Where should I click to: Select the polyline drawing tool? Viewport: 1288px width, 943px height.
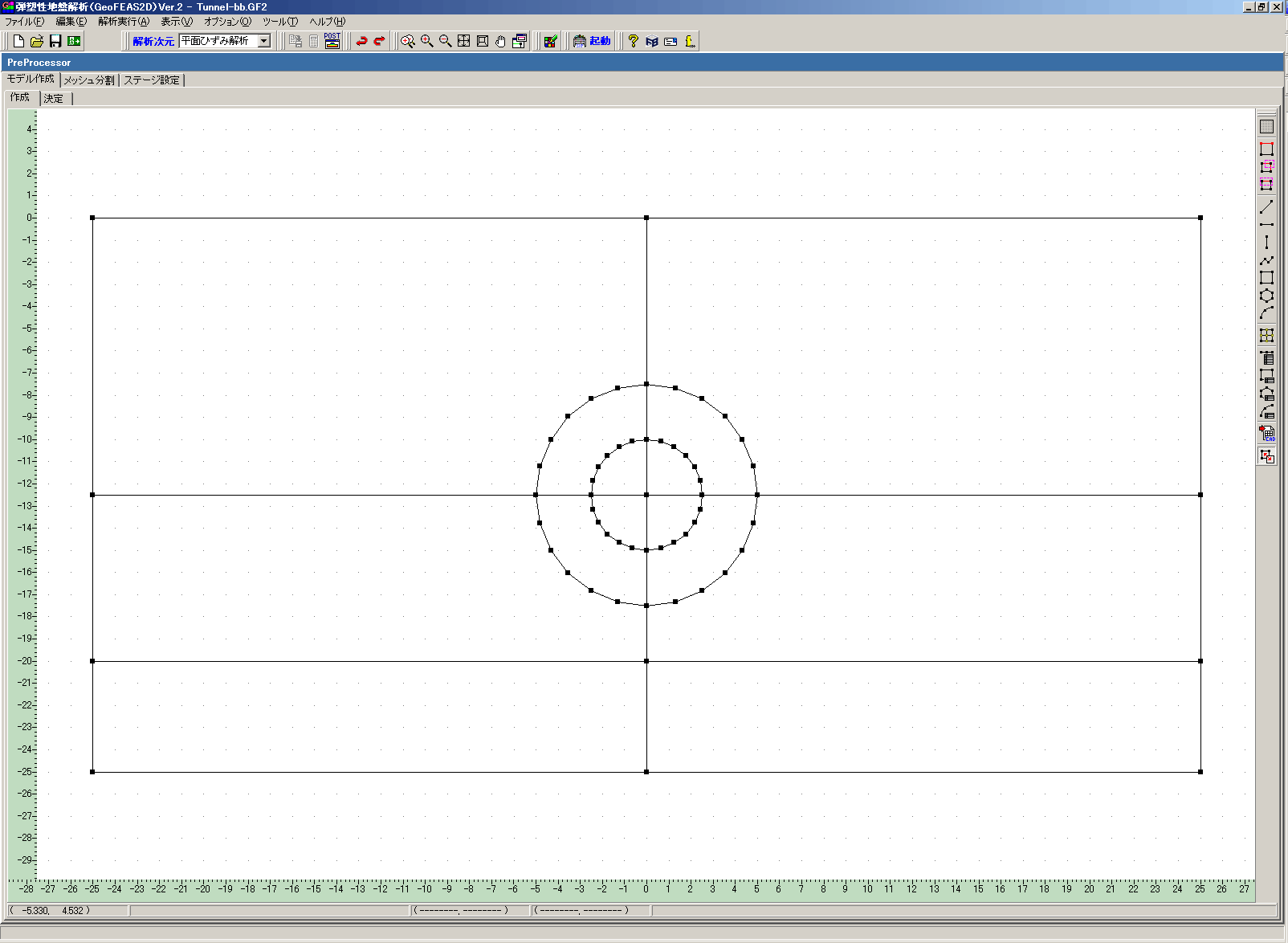coord(1266,260)
